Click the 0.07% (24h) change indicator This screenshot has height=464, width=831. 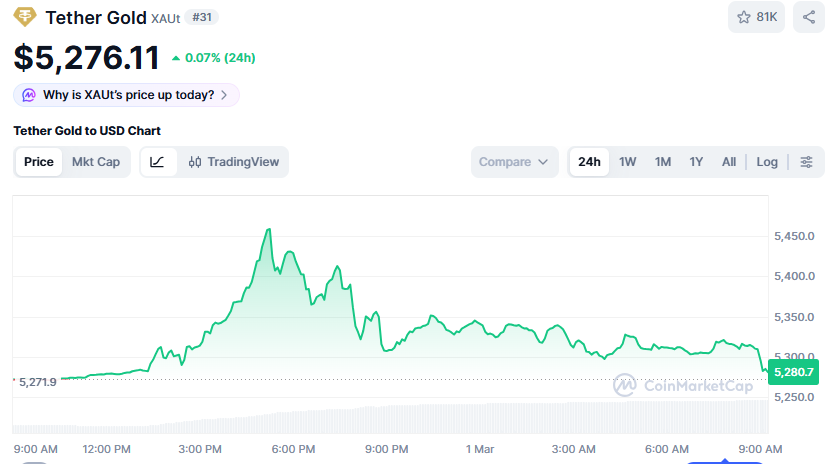pos(214,58)
